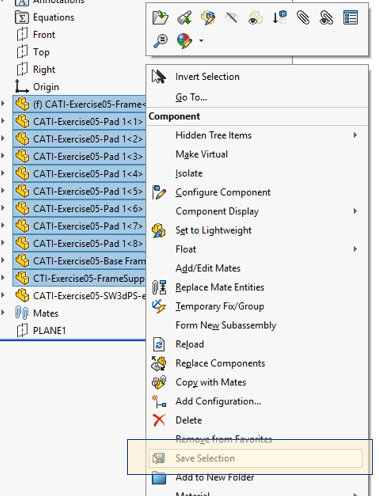Expand the Float submenu arrow
Viewport: 379px width, 496px height.
[x=355, y=249]
